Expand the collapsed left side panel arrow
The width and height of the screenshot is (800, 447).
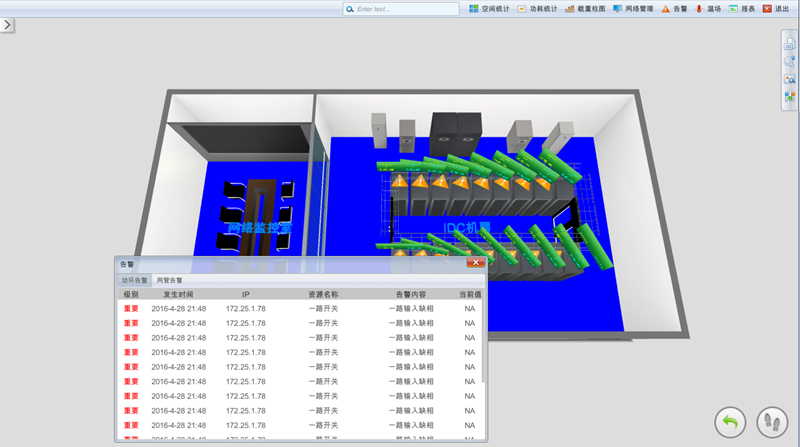click(7, 25)
